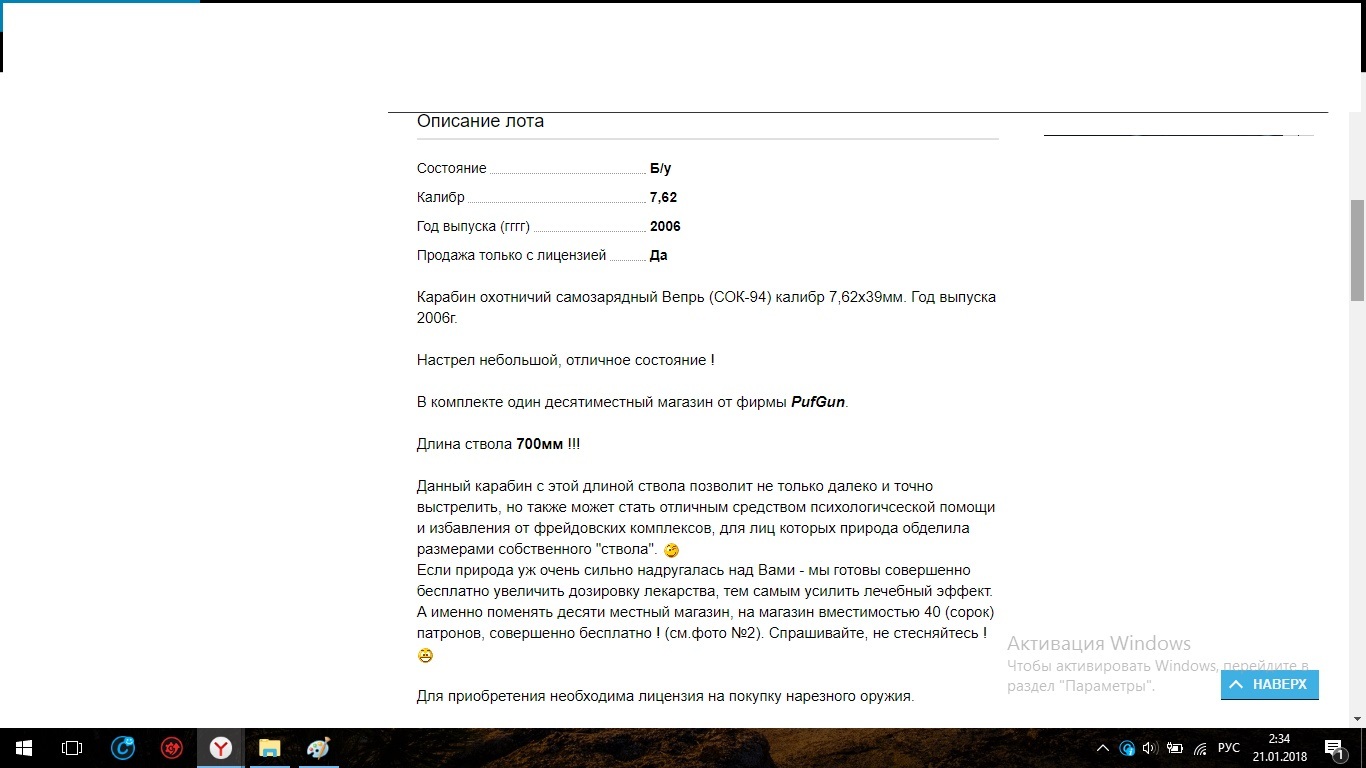Show hidden system tray icons
Screen dimensions: 1366x768
click(1103, 748)
